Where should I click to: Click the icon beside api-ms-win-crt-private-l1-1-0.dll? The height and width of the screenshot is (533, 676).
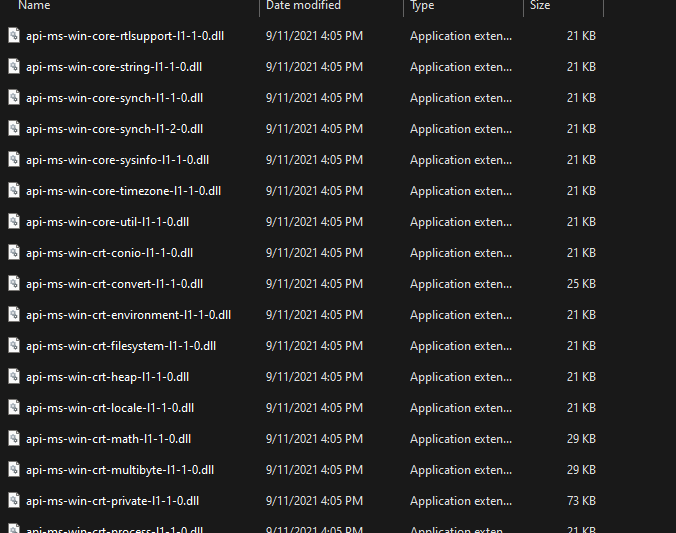pyautogui.click(x=14, y=501)
